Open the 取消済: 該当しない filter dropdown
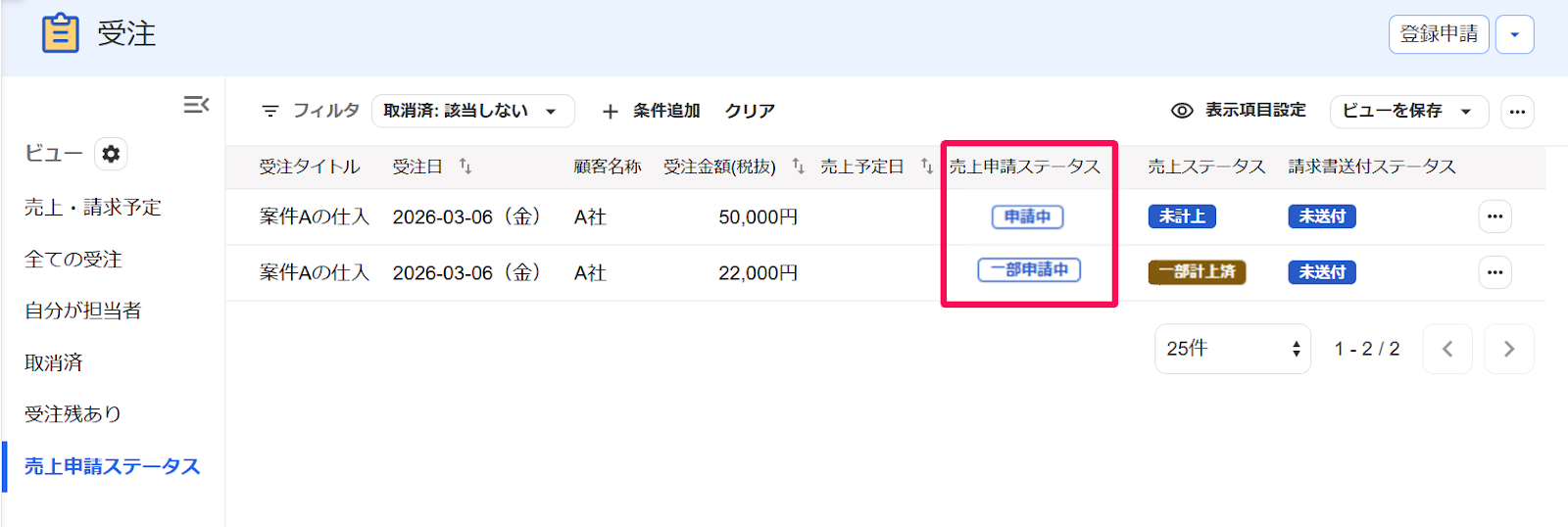The image size is (1568, 527). pyautogui.click(x=472, y=111)
